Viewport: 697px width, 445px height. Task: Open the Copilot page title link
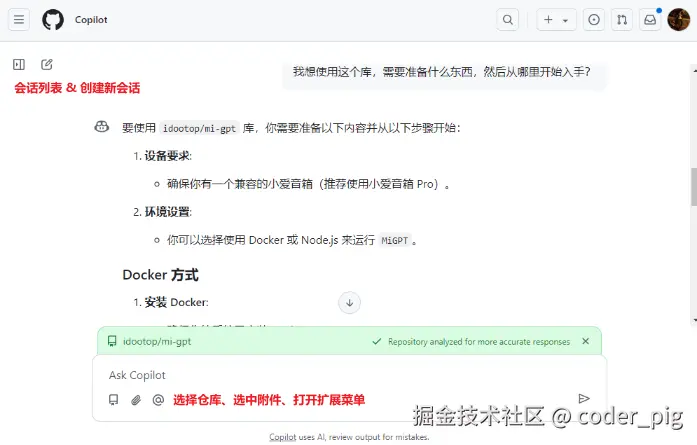click(x=91, y=20)
